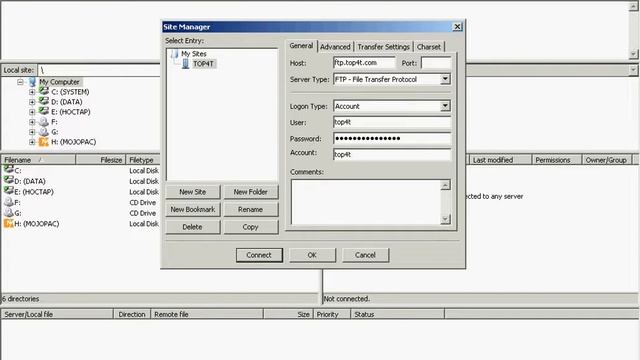Close the Site Manager dialog
This screenshot has width=640, height=360.
[x=457, y=27]
